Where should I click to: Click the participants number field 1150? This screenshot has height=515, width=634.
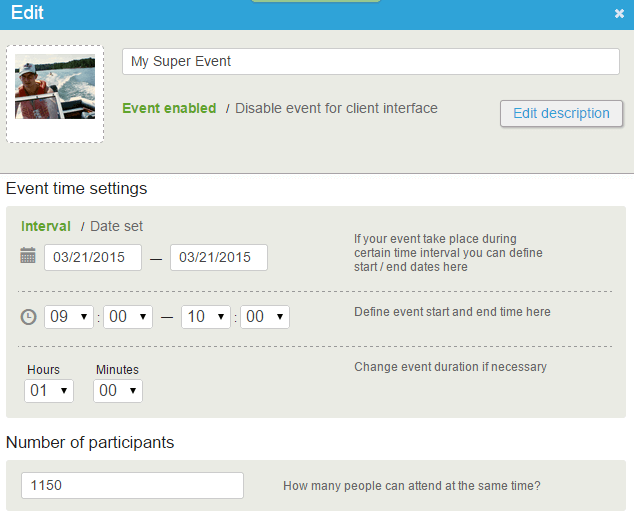click(132, 485)
